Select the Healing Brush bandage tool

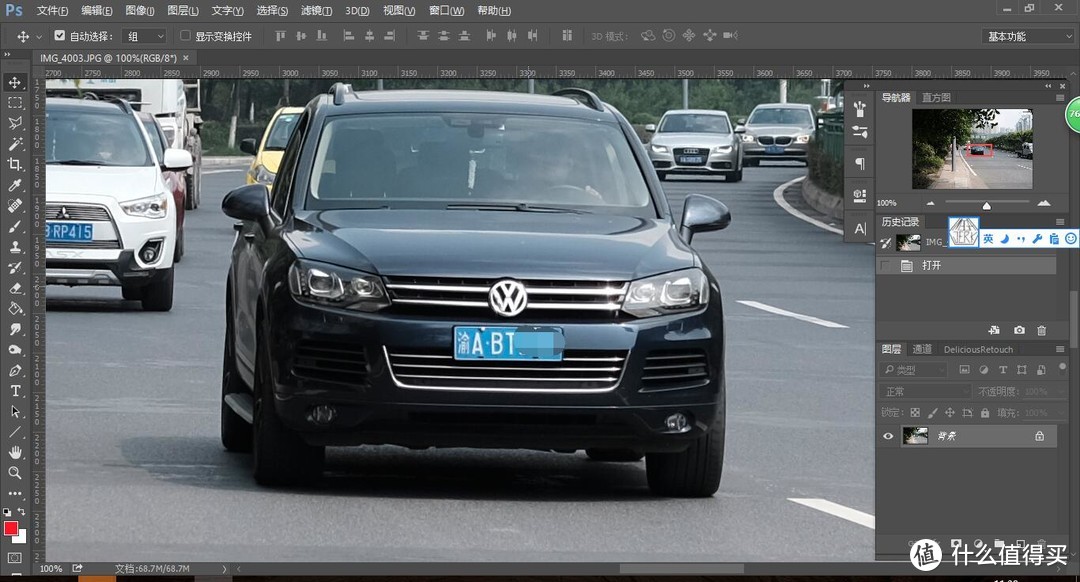[14, 205]
